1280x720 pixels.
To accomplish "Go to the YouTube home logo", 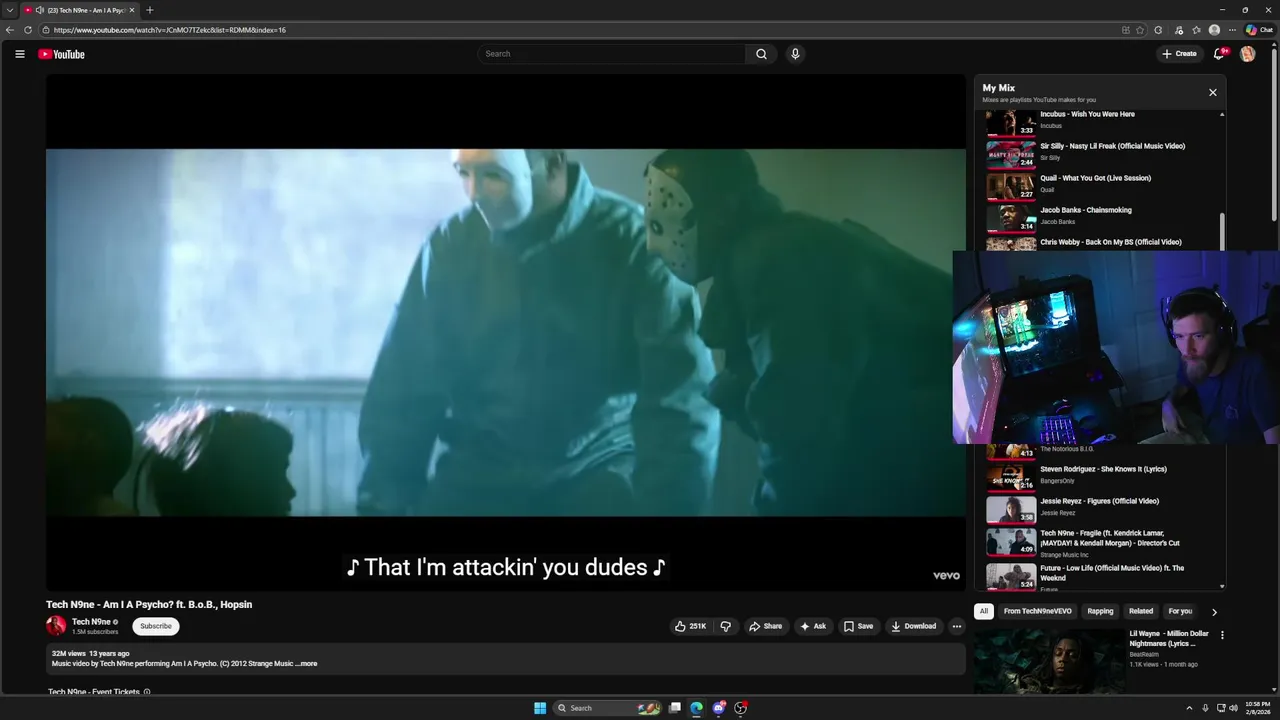I will [x=61, y=54].
